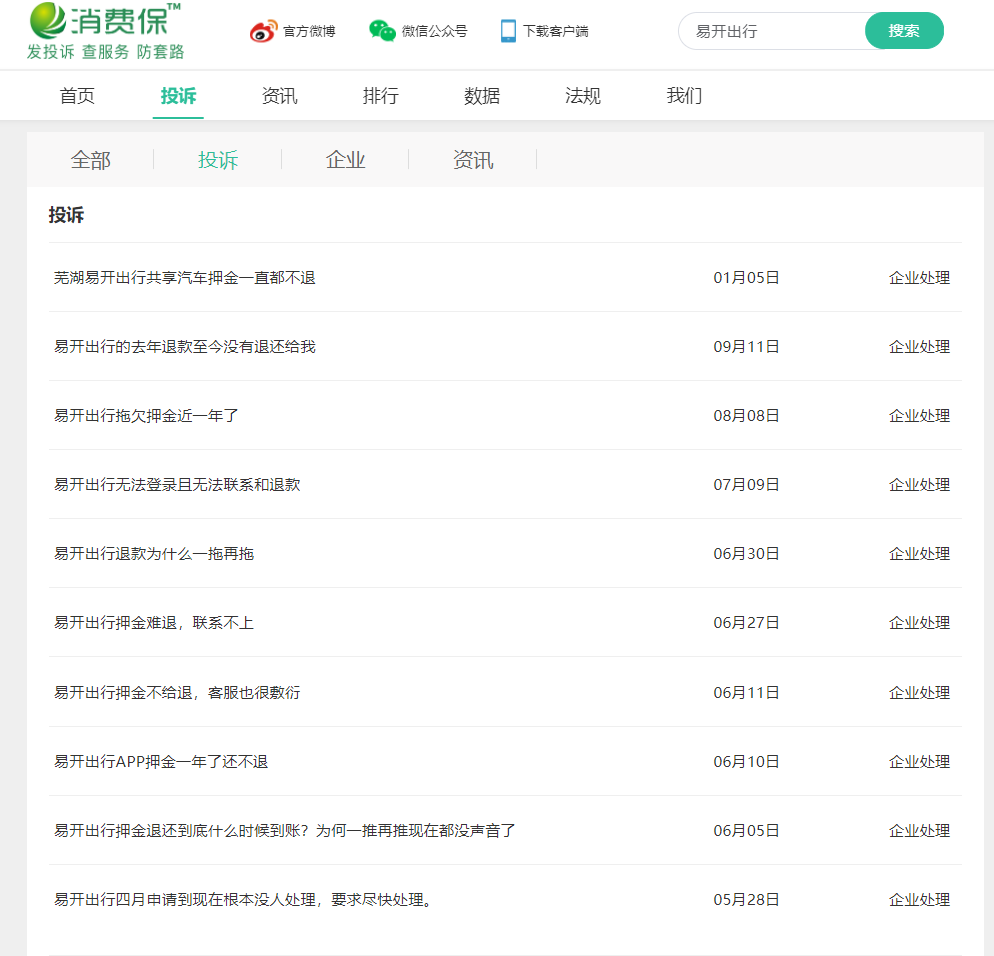Click 企业处理 status in the 06月11日 row
This screenshot has width=994, height=956.
[919, 693]
